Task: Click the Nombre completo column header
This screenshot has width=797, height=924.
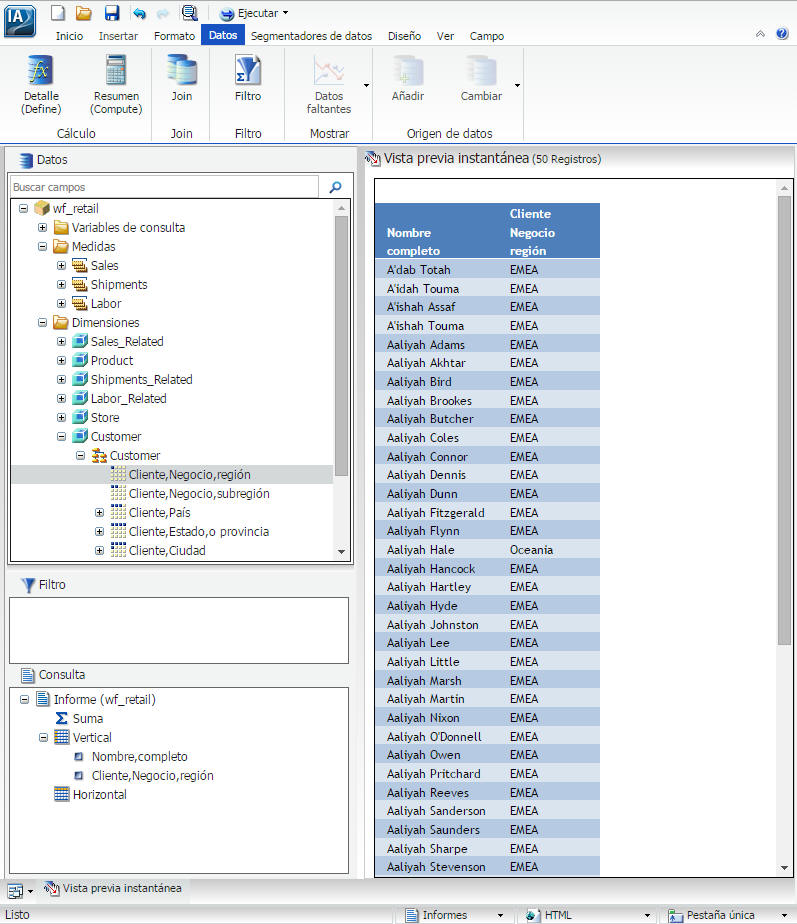Action: [413, 242]
